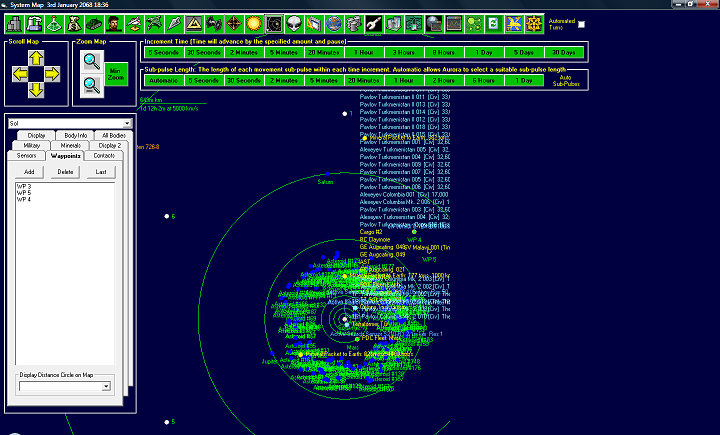The image size is (720, 435).
Task: Click the set-square design icon
Action: (x=314, y=24)
